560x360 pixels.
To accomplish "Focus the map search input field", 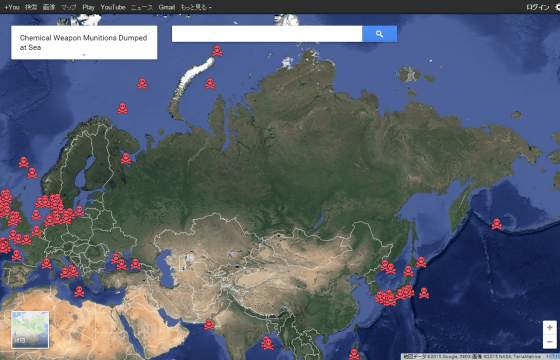I will (x=267, y=34).
